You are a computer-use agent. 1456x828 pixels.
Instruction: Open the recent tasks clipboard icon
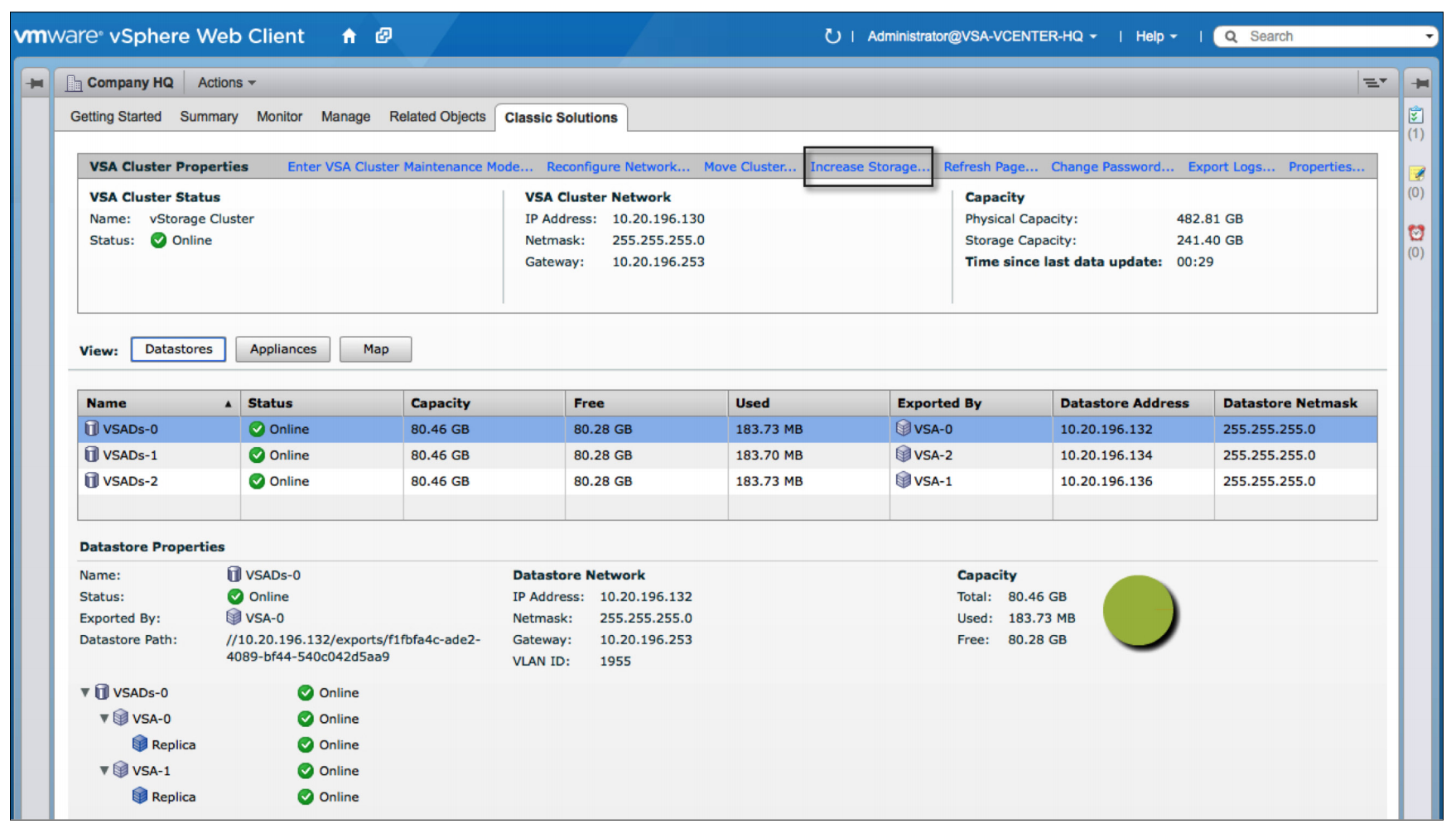click(1416, 115)
